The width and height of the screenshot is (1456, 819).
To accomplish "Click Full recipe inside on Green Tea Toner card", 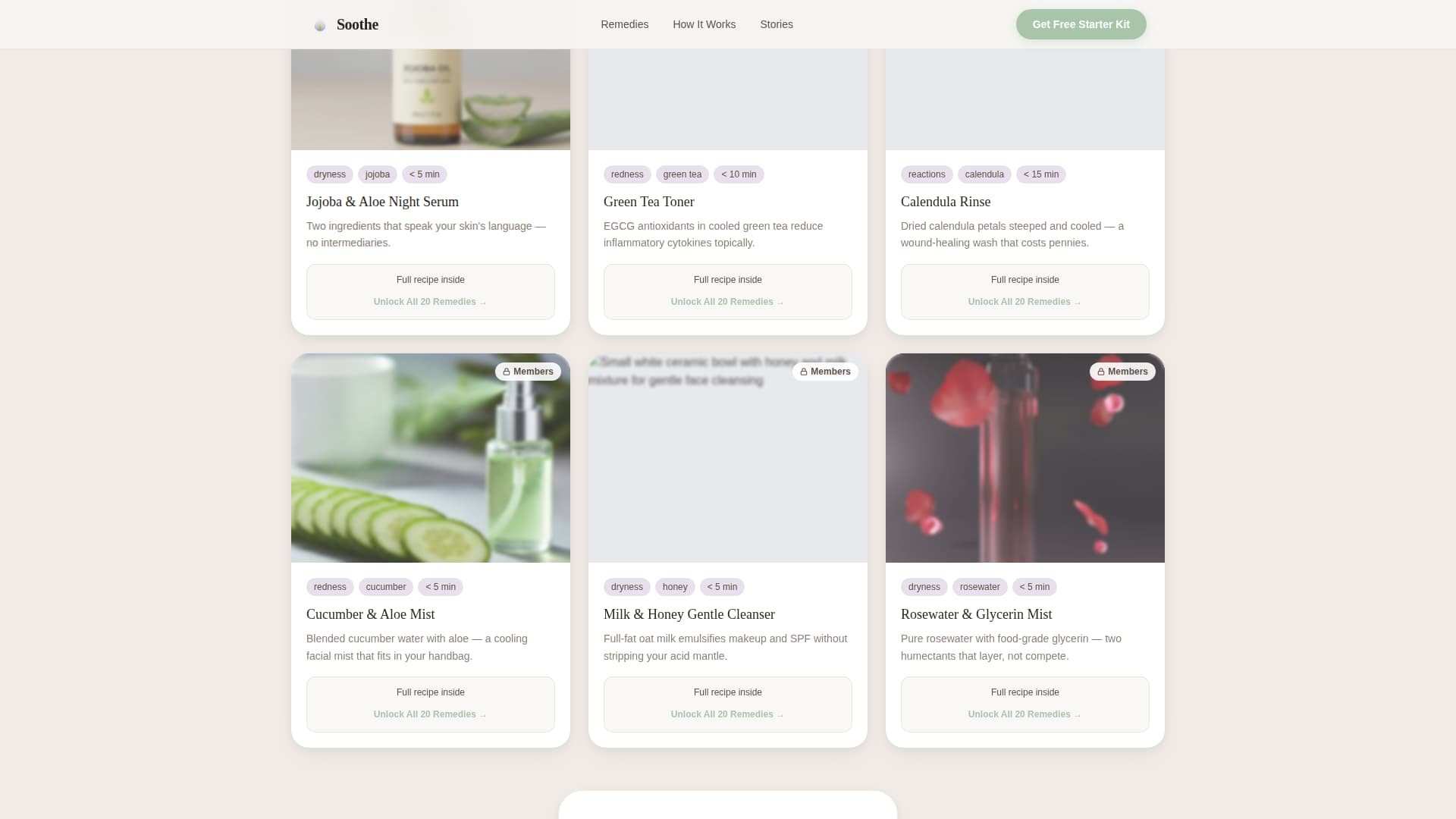I will pos(728,280).
